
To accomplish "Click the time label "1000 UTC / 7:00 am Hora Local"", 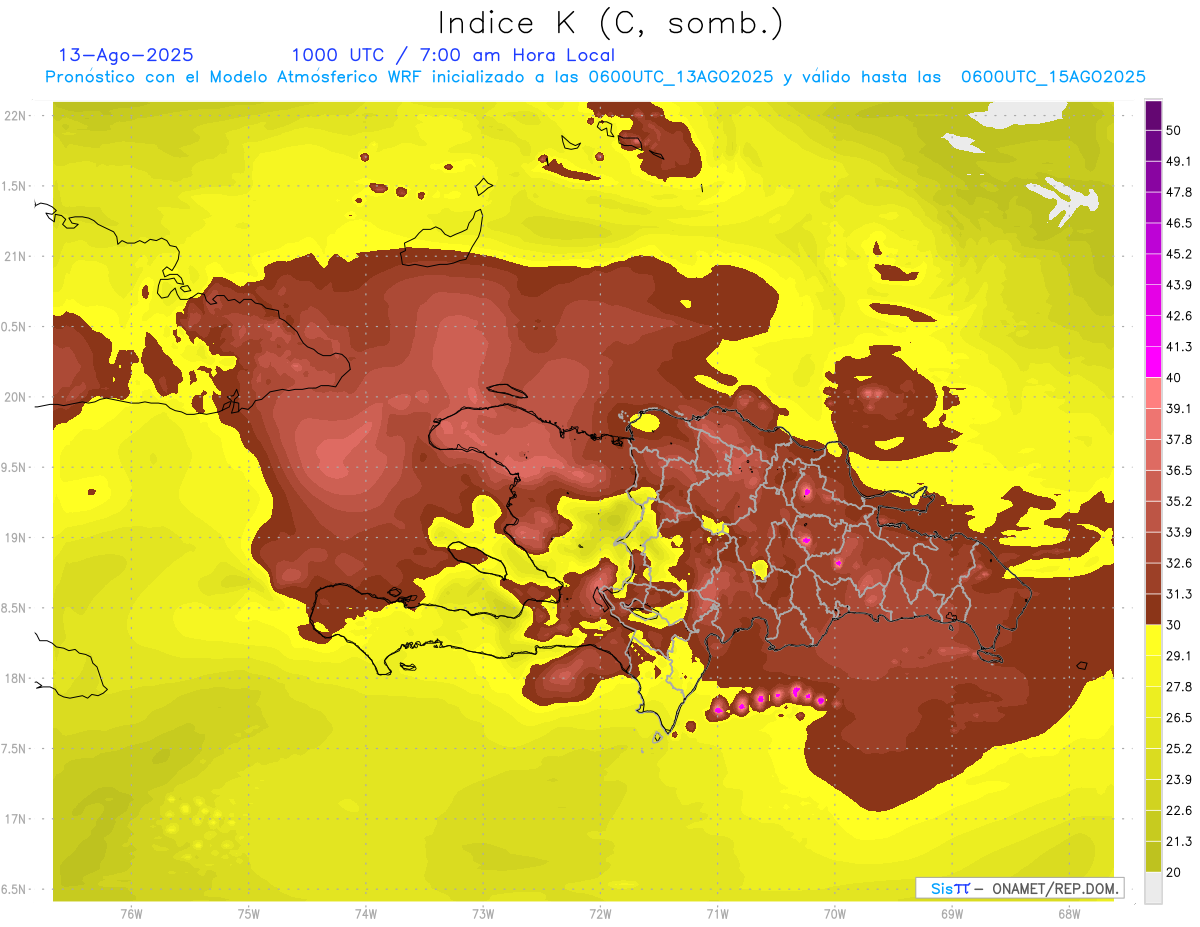I will point(453,55).
